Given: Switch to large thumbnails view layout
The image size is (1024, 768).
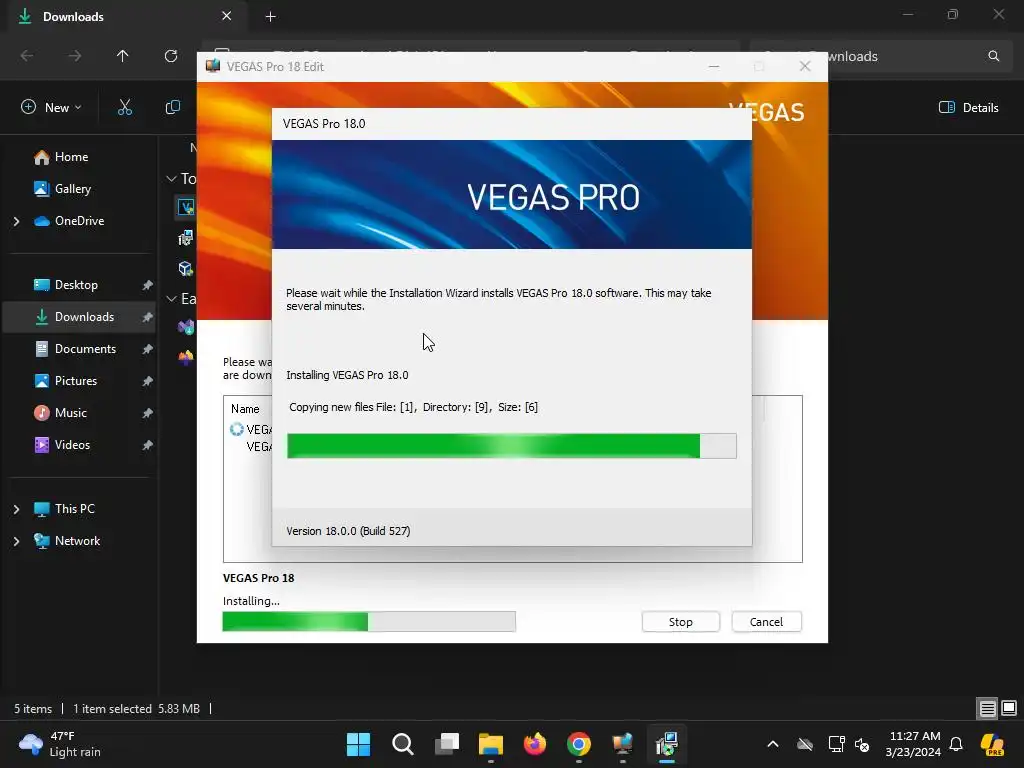Looking at the screenshot, I should tap(1009, 708).
